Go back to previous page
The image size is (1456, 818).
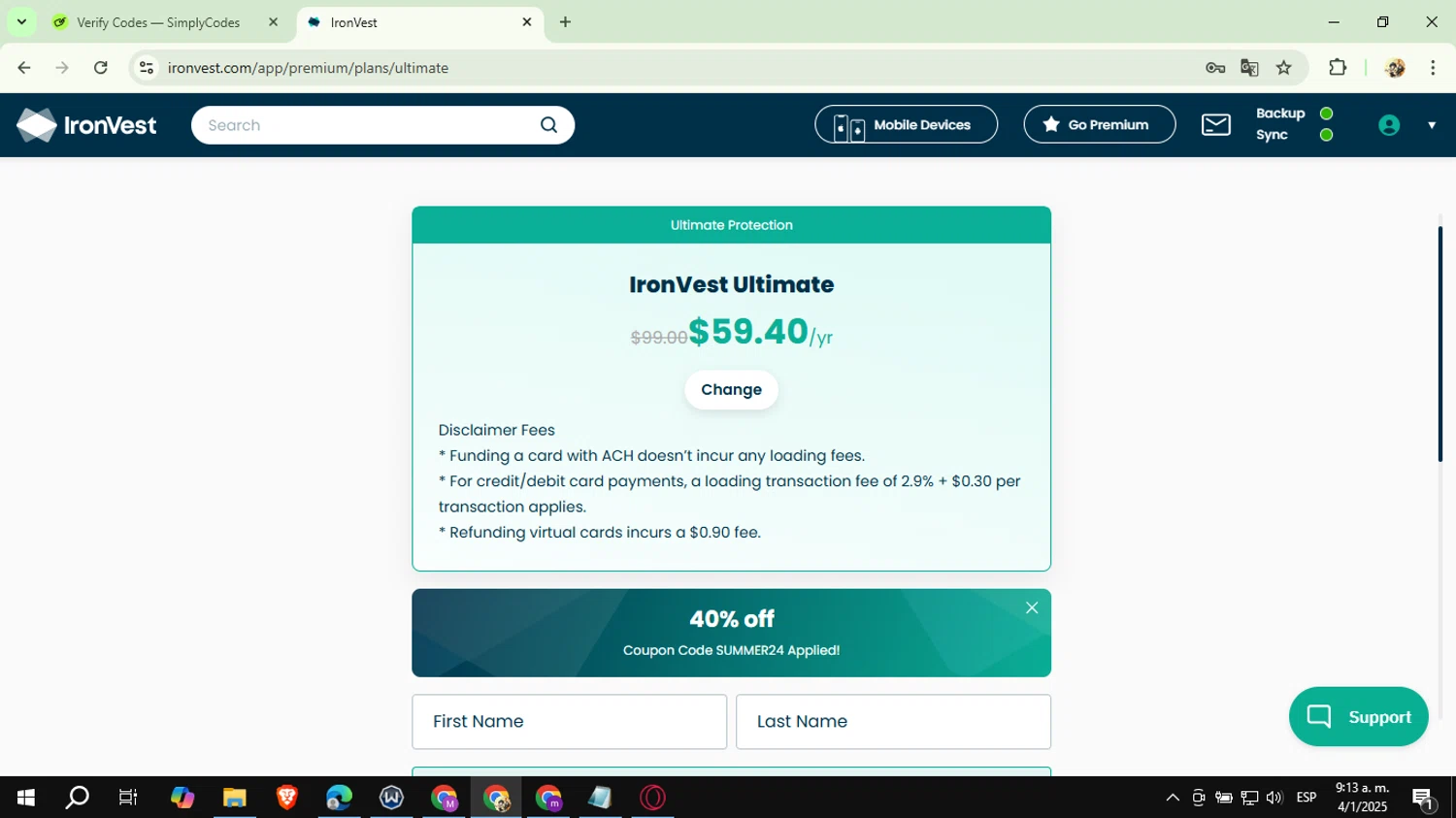tap(24, 68)
